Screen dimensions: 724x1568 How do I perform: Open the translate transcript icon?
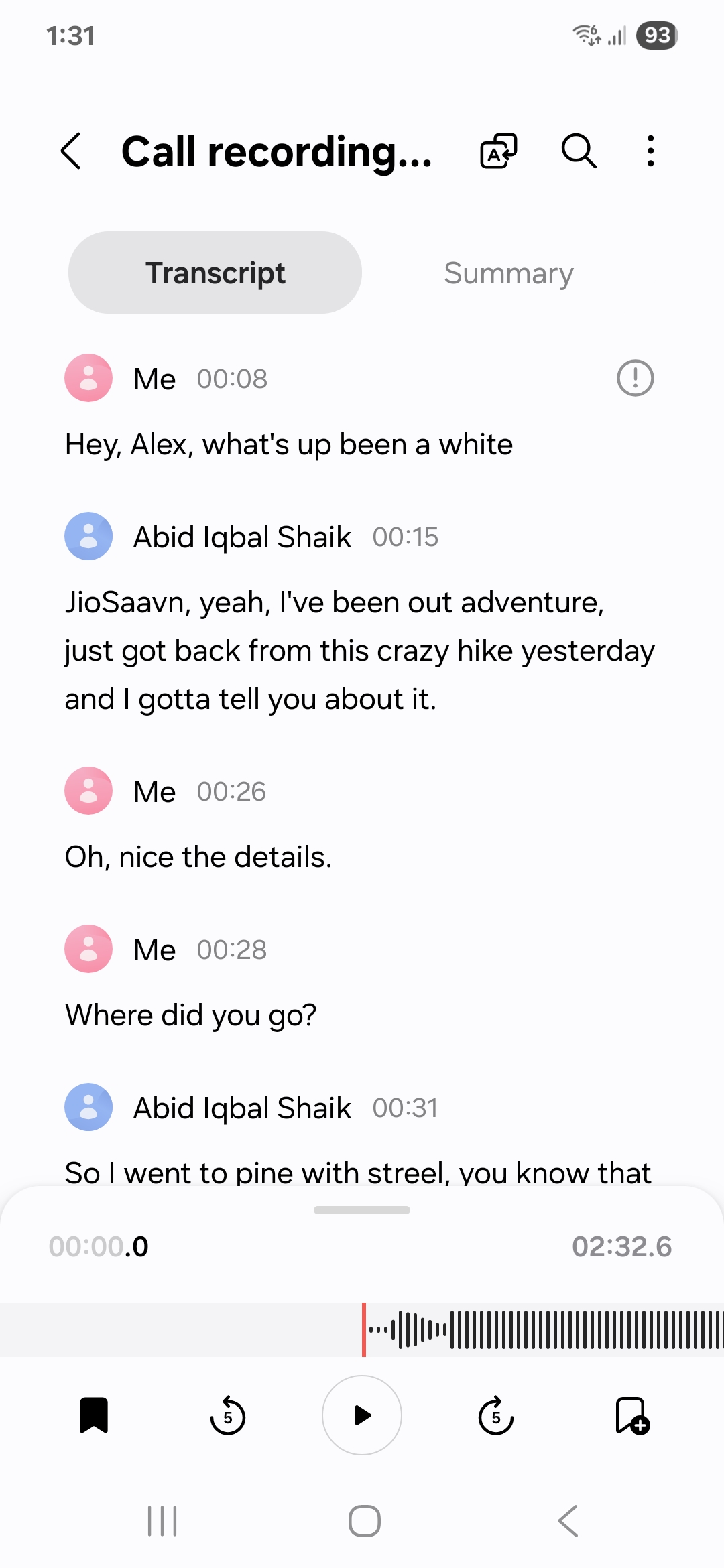499,151
